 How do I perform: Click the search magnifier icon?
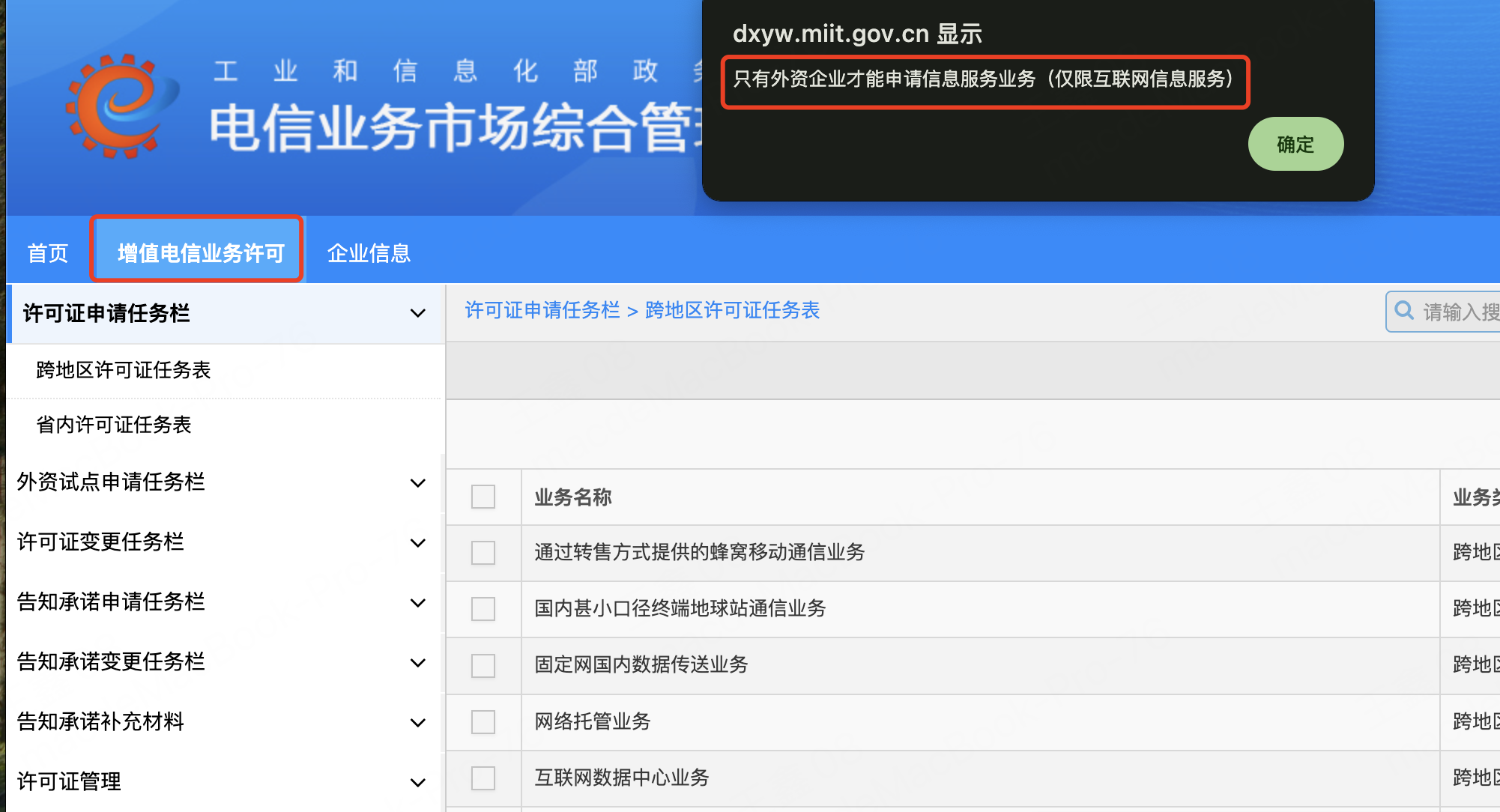click(x=1404, y=311)
